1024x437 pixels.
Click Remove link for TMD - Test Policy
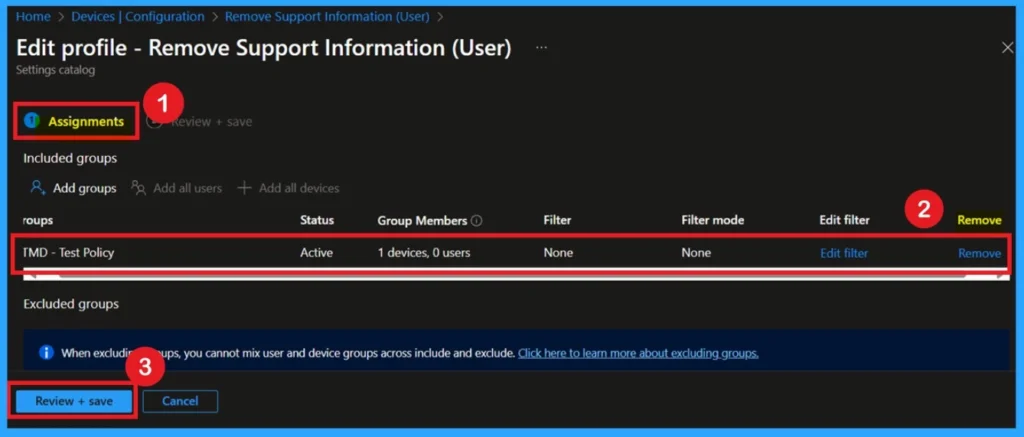coord(979,253)
